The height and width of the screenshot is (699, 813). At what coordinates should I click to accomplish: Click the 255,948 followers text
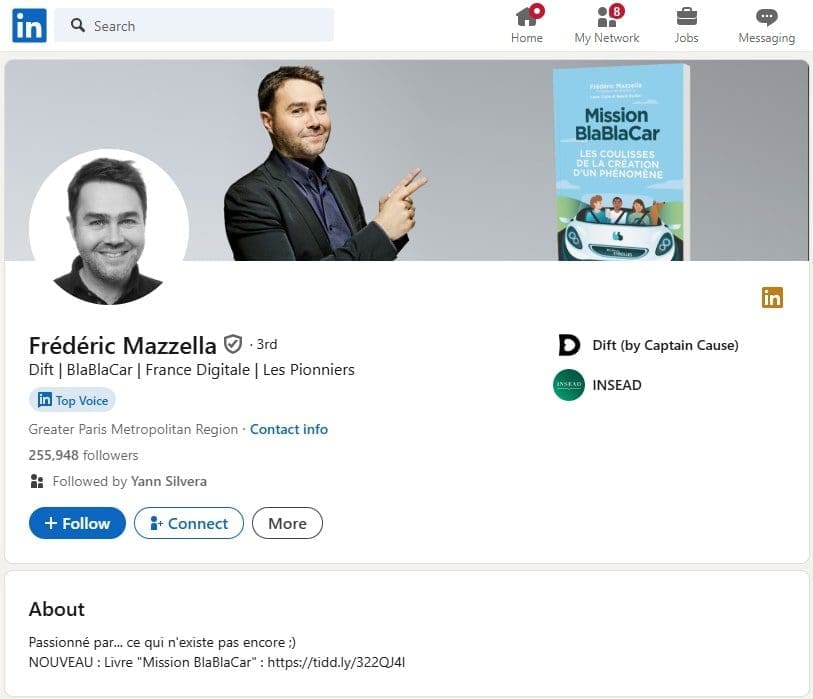(83, 455)
